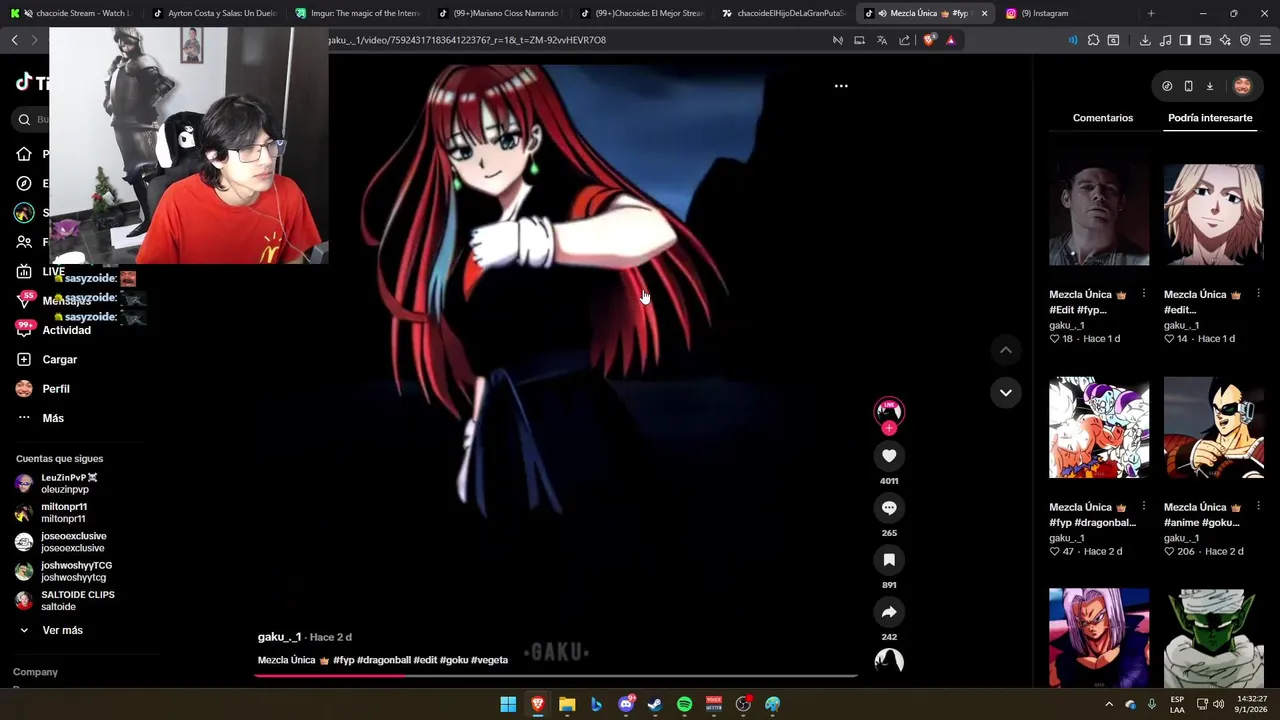This screenshot has width=1280, height=720.
Task: Open browser extensions puzzle icon
Action: click(1093, 40)
